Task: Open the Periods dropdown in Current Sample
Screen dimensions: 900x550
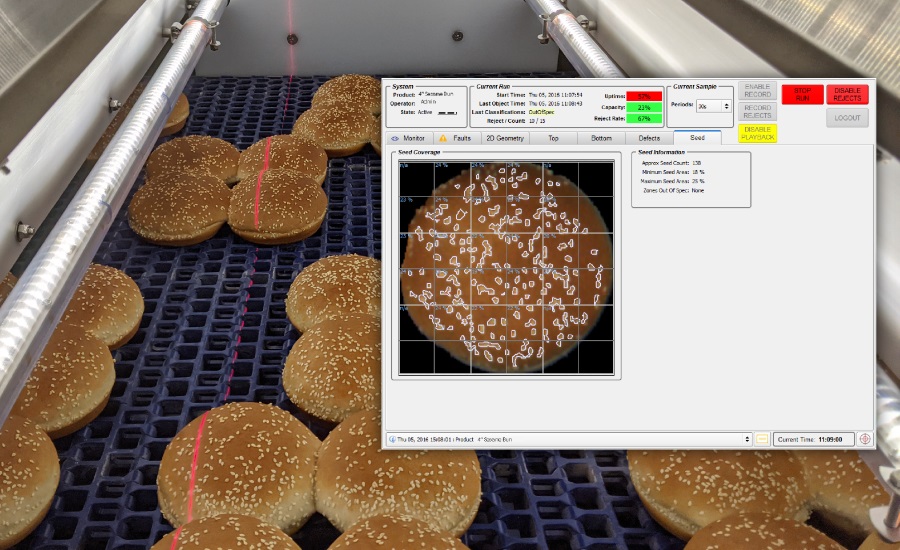Action: click(x=714, y=105)
